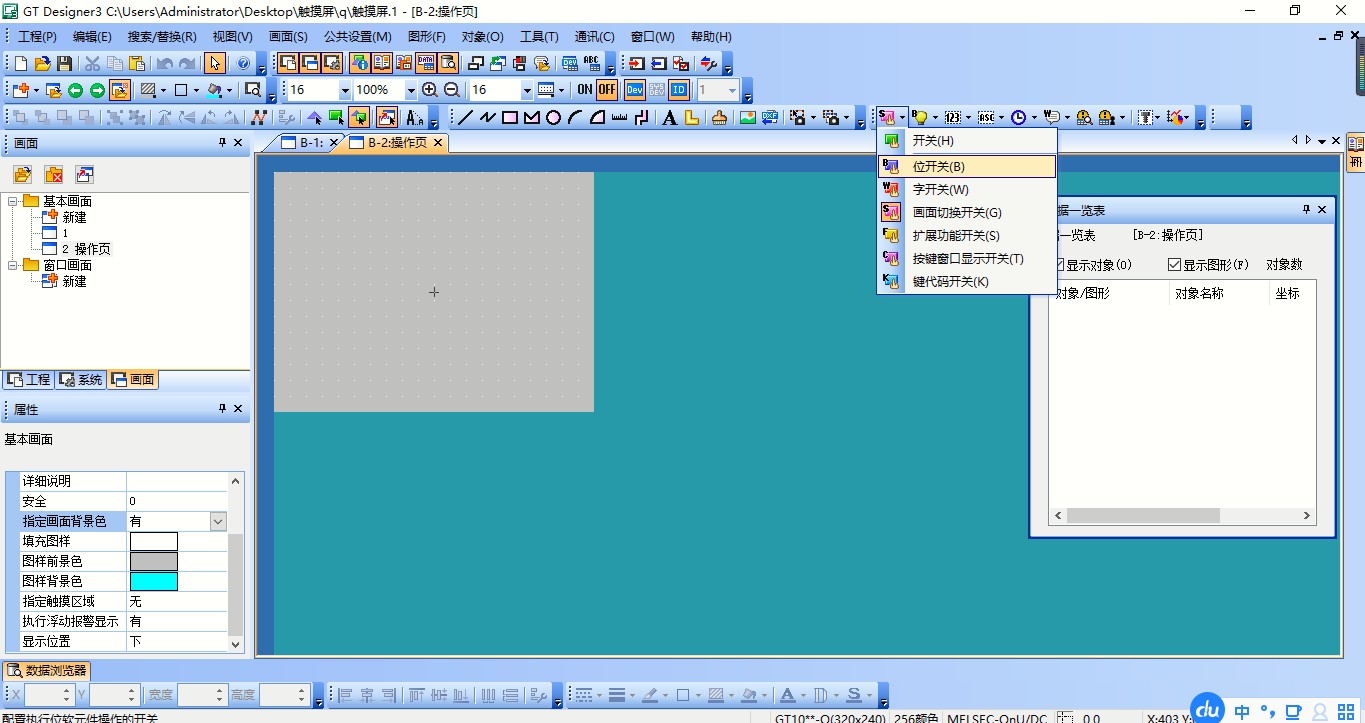The image size is (1365, 723).
Task: Click the clock display object icon
Action: [x=1018, y=117]
